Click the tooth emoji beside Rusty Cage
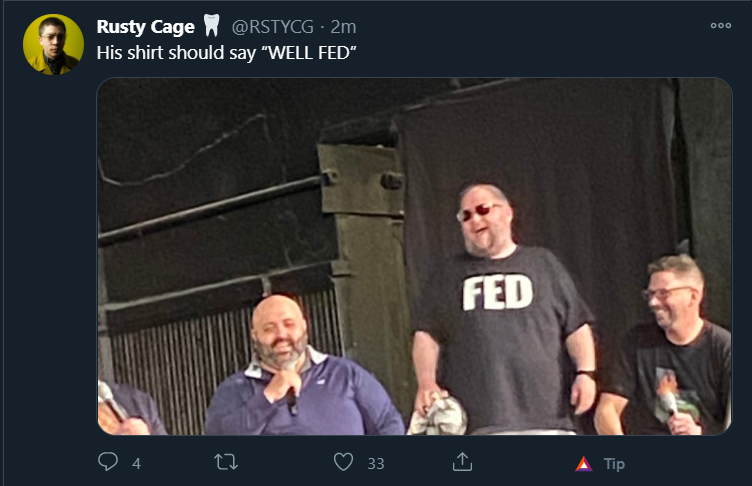The image size is (752, 486). coord(212,25)
